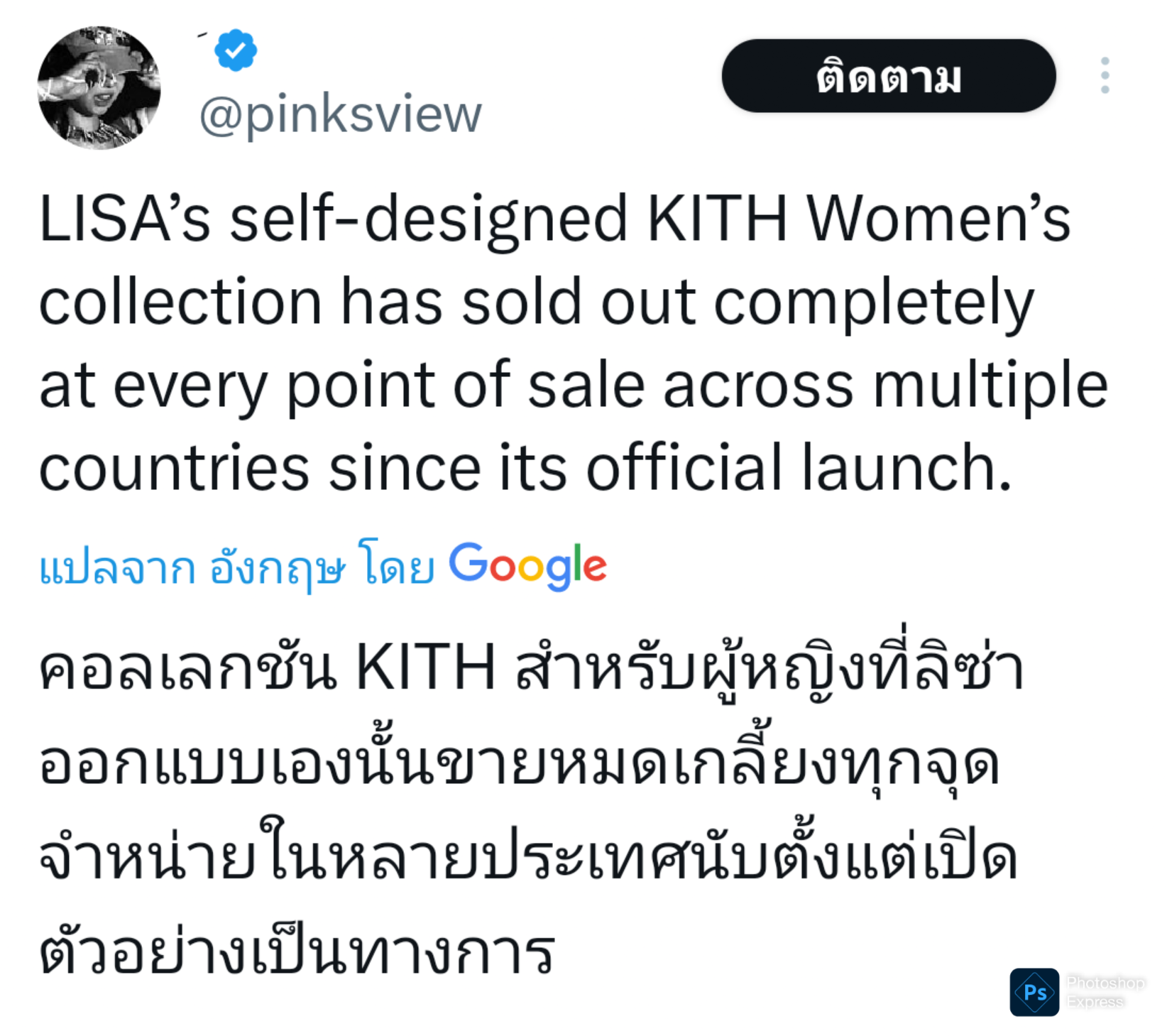
Task: Click the Photoshop Express watermark text
Action: tap(1105, 992)
